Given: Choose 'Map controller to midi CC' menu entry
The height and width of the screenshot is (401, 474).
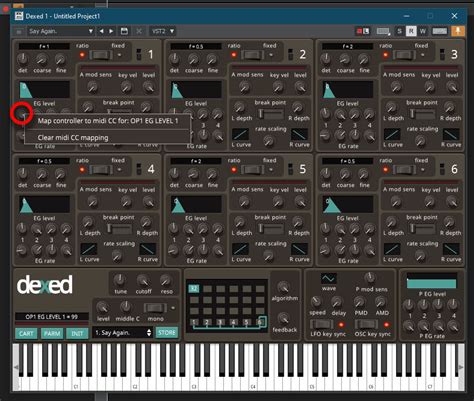Looking at the screenshot, I should [x=107, y=121].
